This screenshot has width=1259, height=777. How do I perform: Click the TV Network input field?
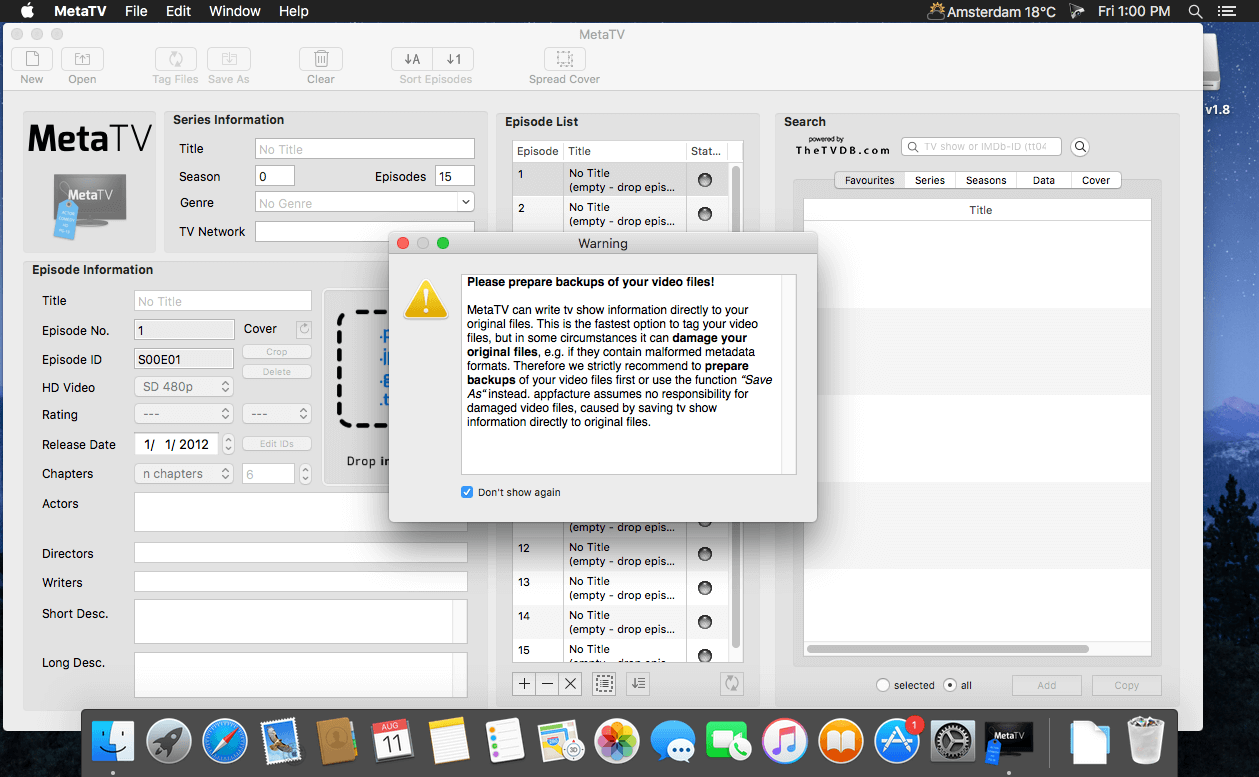[365, 231]
